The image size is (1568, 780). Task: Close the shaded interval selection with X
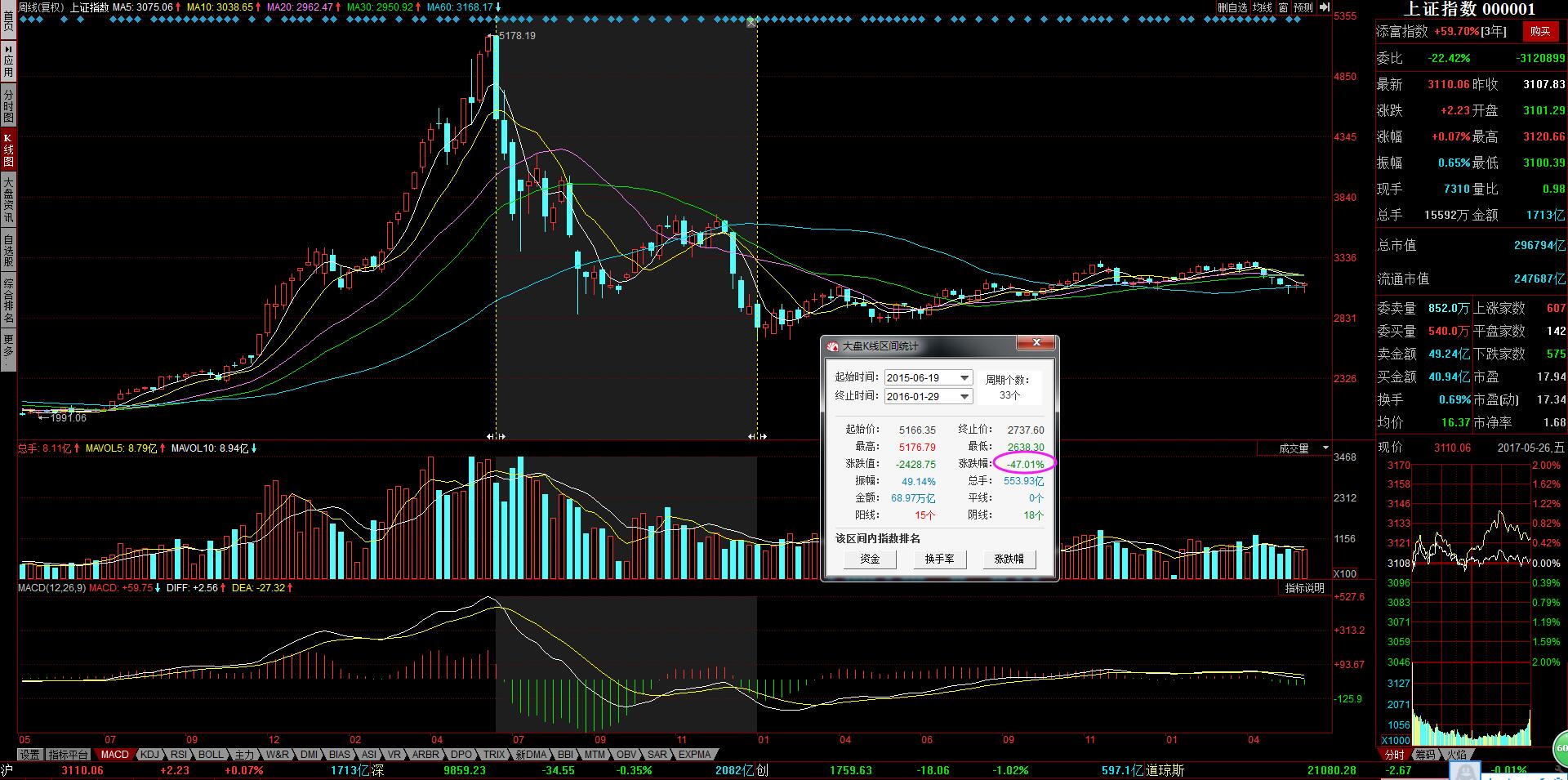point(751,23)
